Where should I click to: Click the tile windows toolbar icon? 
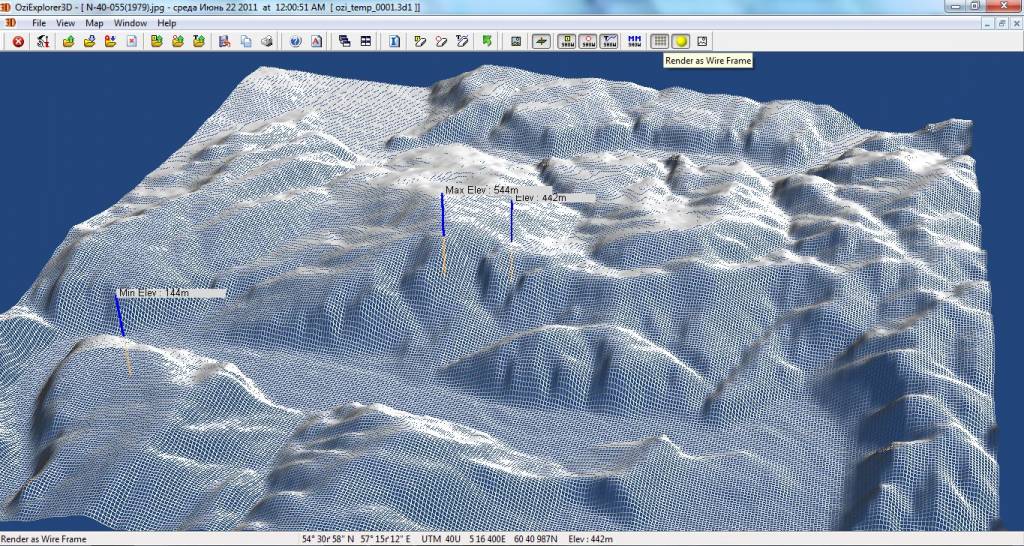click(x=366, y=41)
